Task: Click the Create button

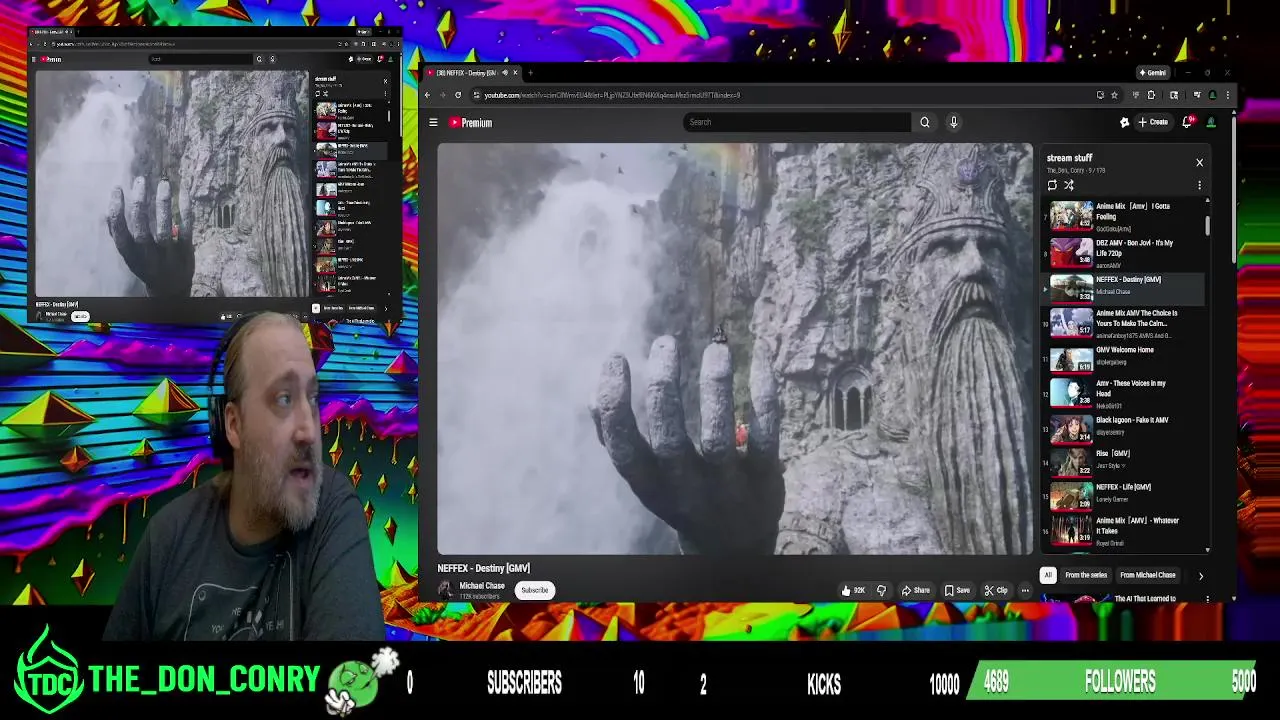Action: [x=1153, y=122]
